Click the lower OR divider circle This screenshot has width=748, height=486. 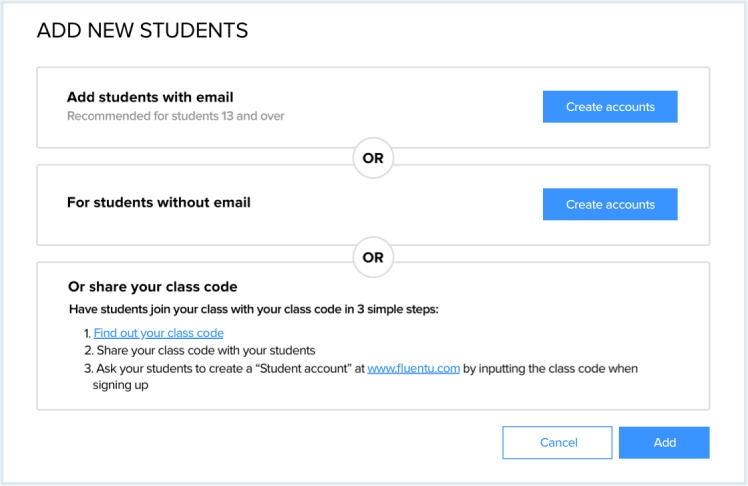pos(373,257)
